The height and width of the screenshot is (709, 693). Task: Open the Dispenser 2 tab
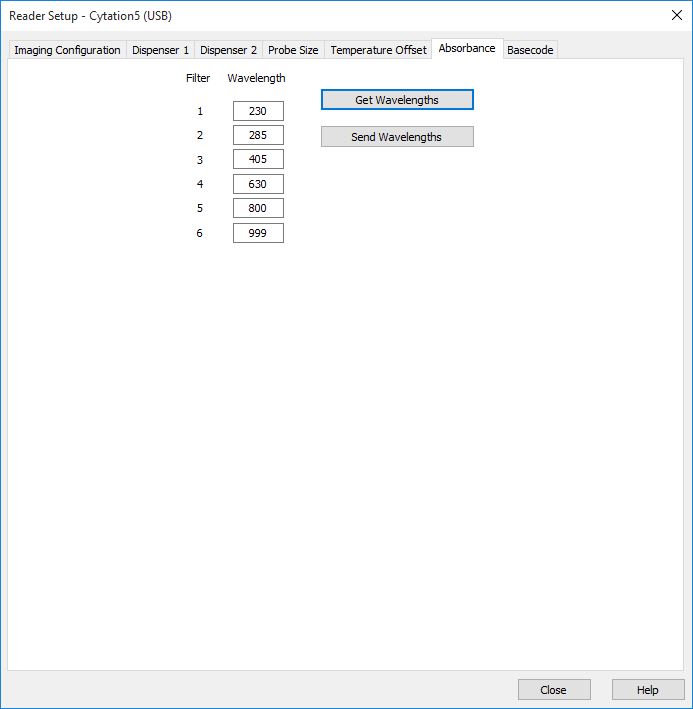tap(228, 50)
